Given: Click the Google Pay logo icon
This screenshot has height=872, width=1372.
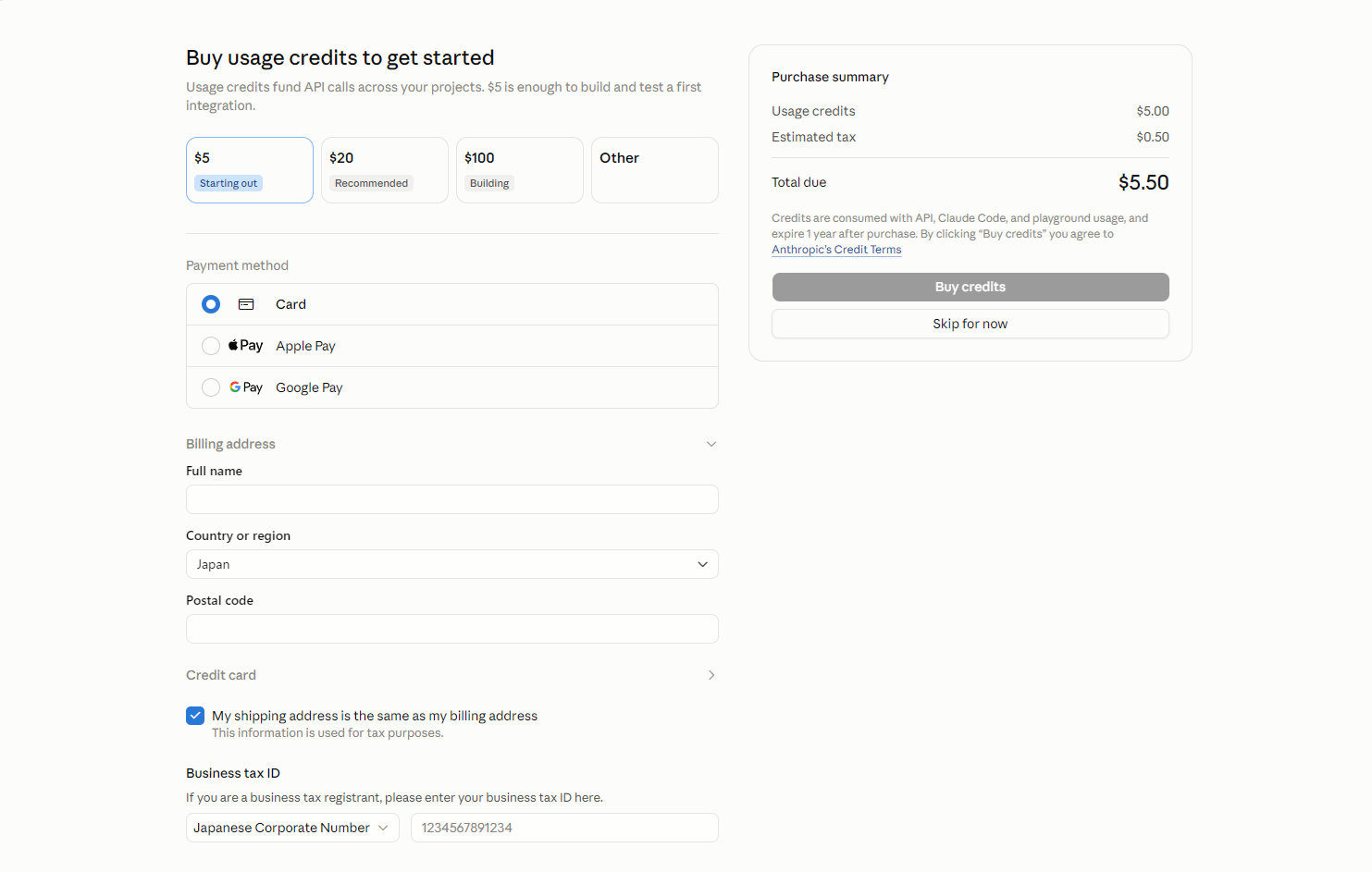Looking at the screenshot, I should [x=246, y=387].
